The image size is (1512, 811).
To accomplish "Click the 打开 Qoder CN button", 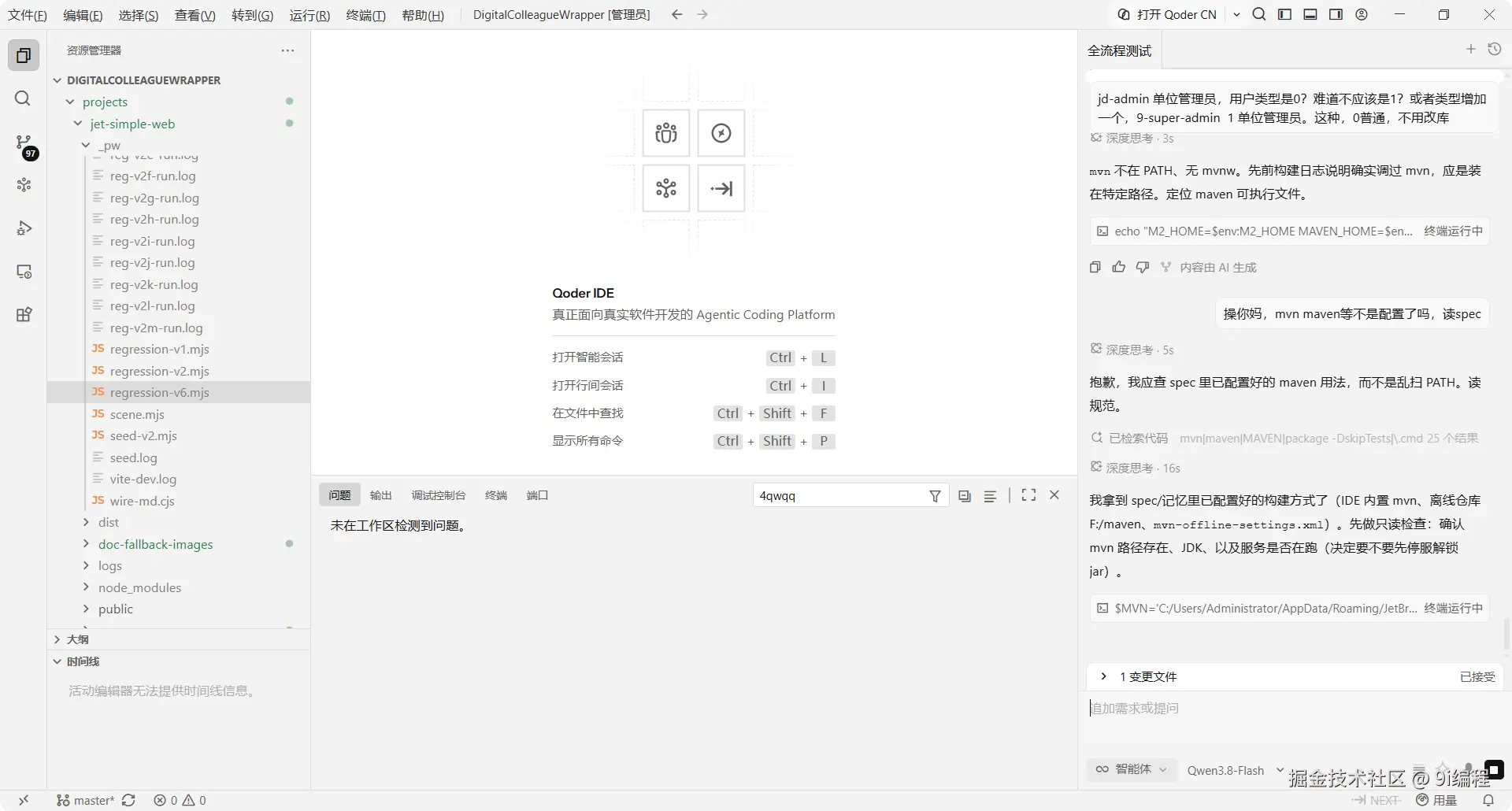I will (x=1167, y=14).
